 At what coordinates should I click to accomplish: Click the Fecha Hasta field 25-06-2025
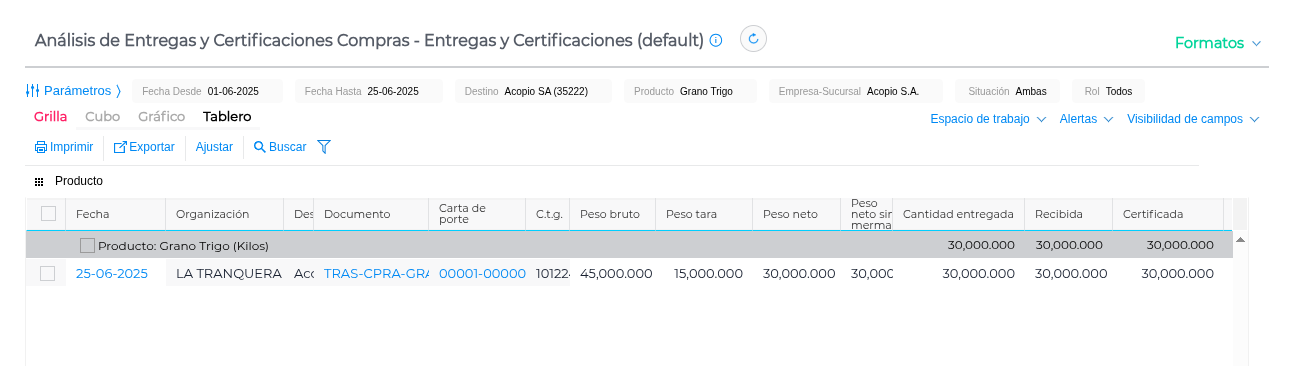click(x=368, y=91)
